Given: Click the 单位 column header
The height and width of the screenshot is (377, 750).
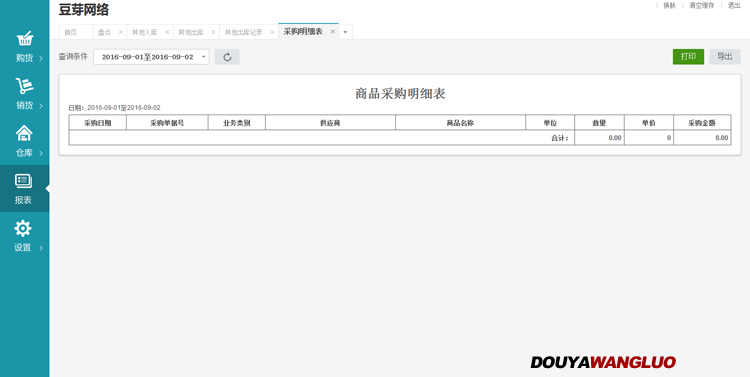Looking at the screenshot, I should (550, 122).
